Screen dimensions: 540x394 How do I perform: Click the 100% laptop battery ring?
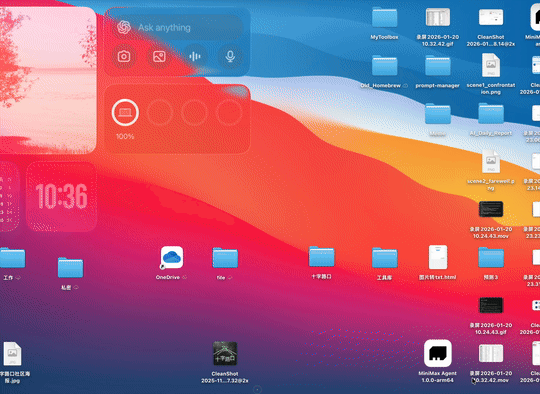[125, 113]
